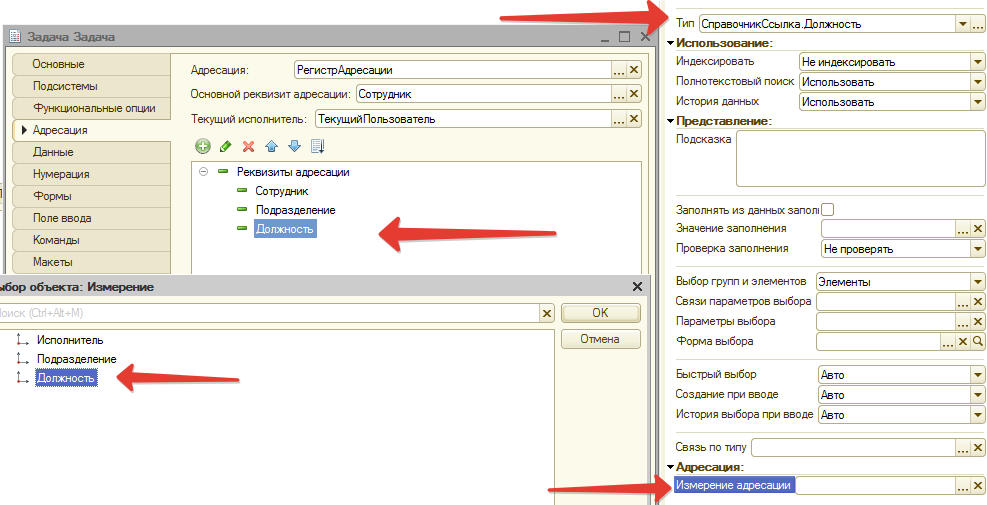This screenshot has height=505, width=987.
Task: Collapse the Представление properties section
Action: tap(670, 120)
